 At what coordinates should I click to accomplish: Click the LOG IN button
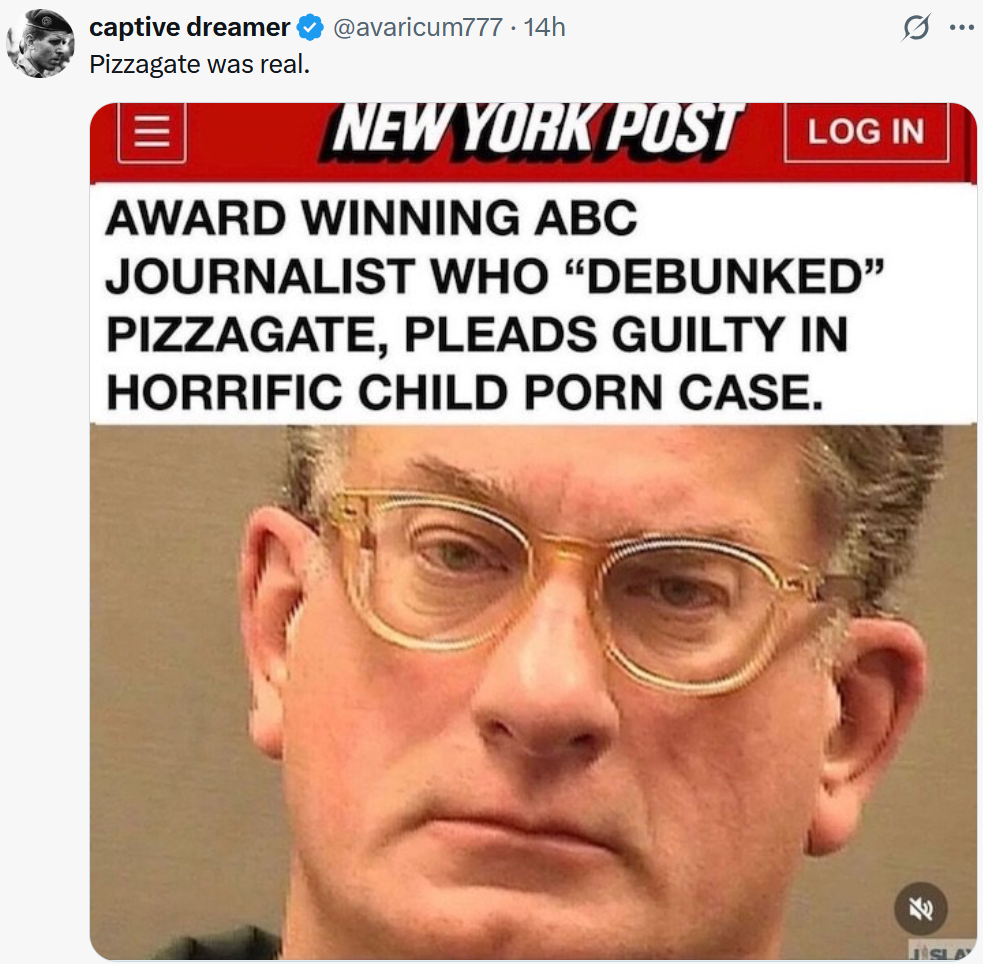(866, 132)
